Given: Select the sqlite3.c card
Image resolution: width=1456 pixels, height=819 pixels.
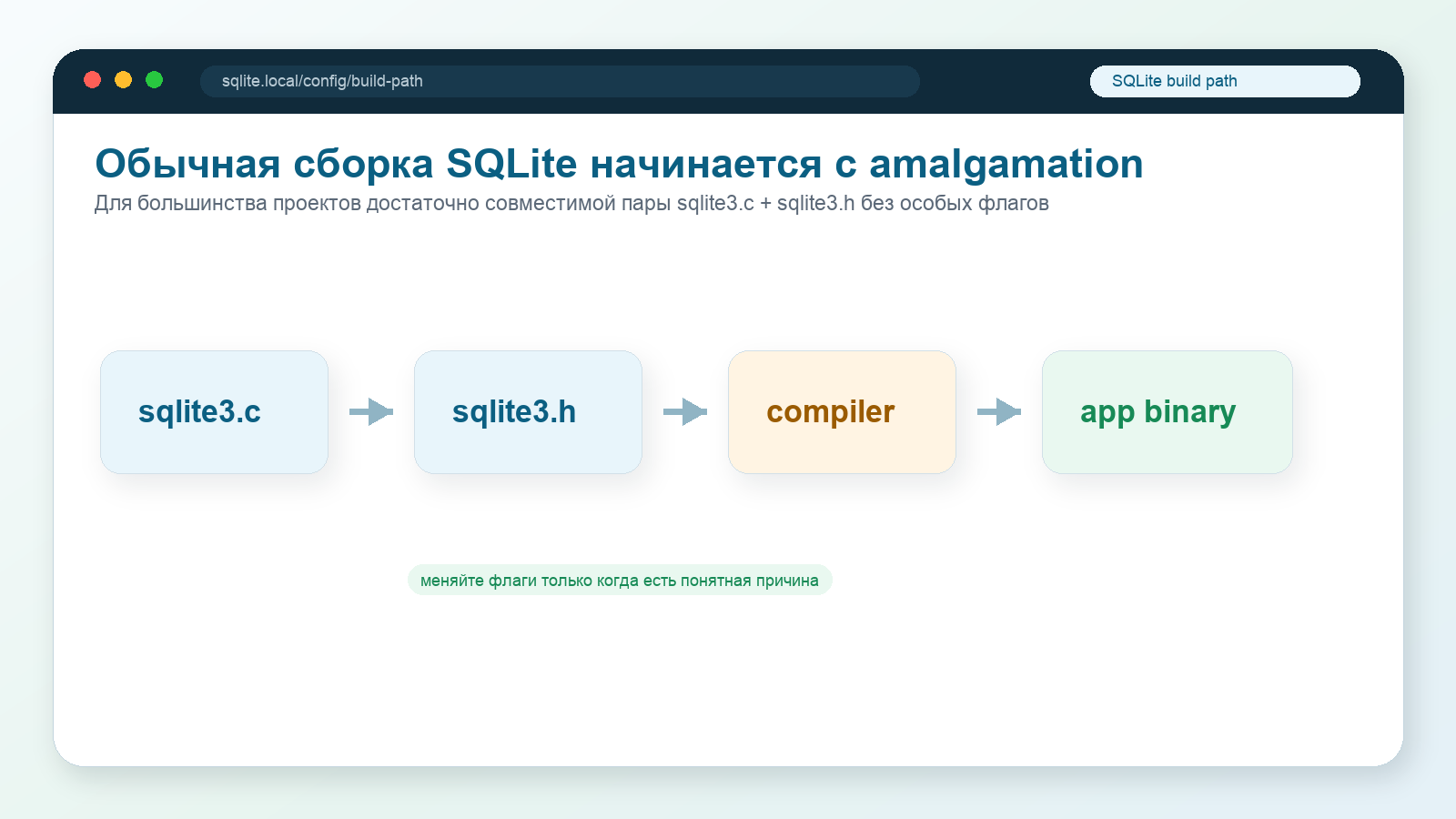Looking at the screenshot, I should click(214, 412).
